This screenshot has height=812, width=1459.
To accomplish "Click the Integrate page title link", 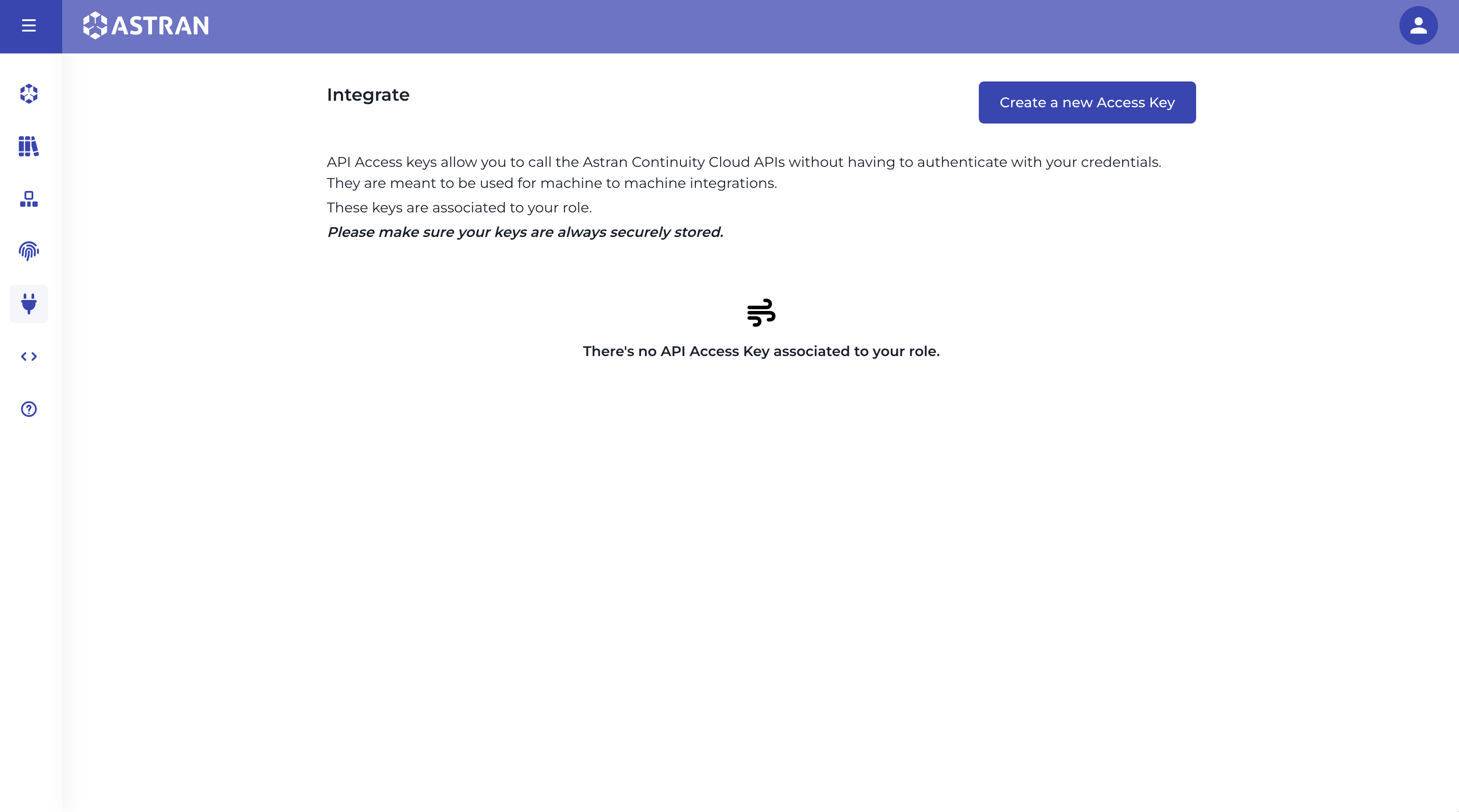I will (x=368, y=94).
